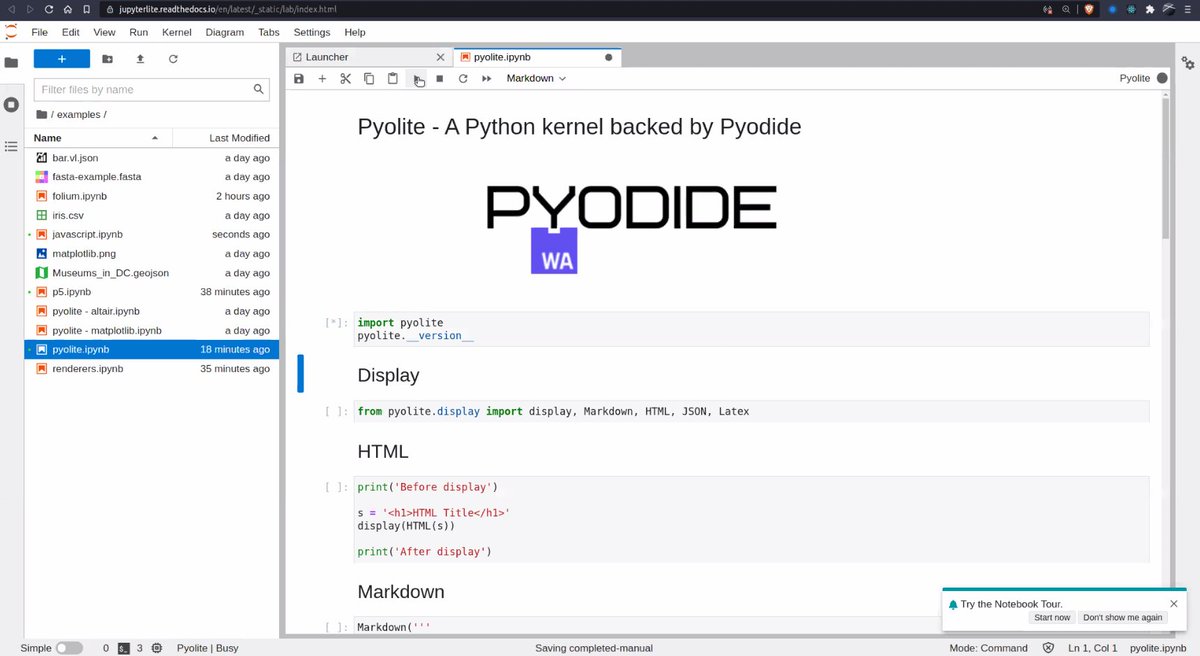The height and width of the screenshot is (656, 1200).
Task: Restart kernel and run all cells icon
Action: [x=487, y=78]
